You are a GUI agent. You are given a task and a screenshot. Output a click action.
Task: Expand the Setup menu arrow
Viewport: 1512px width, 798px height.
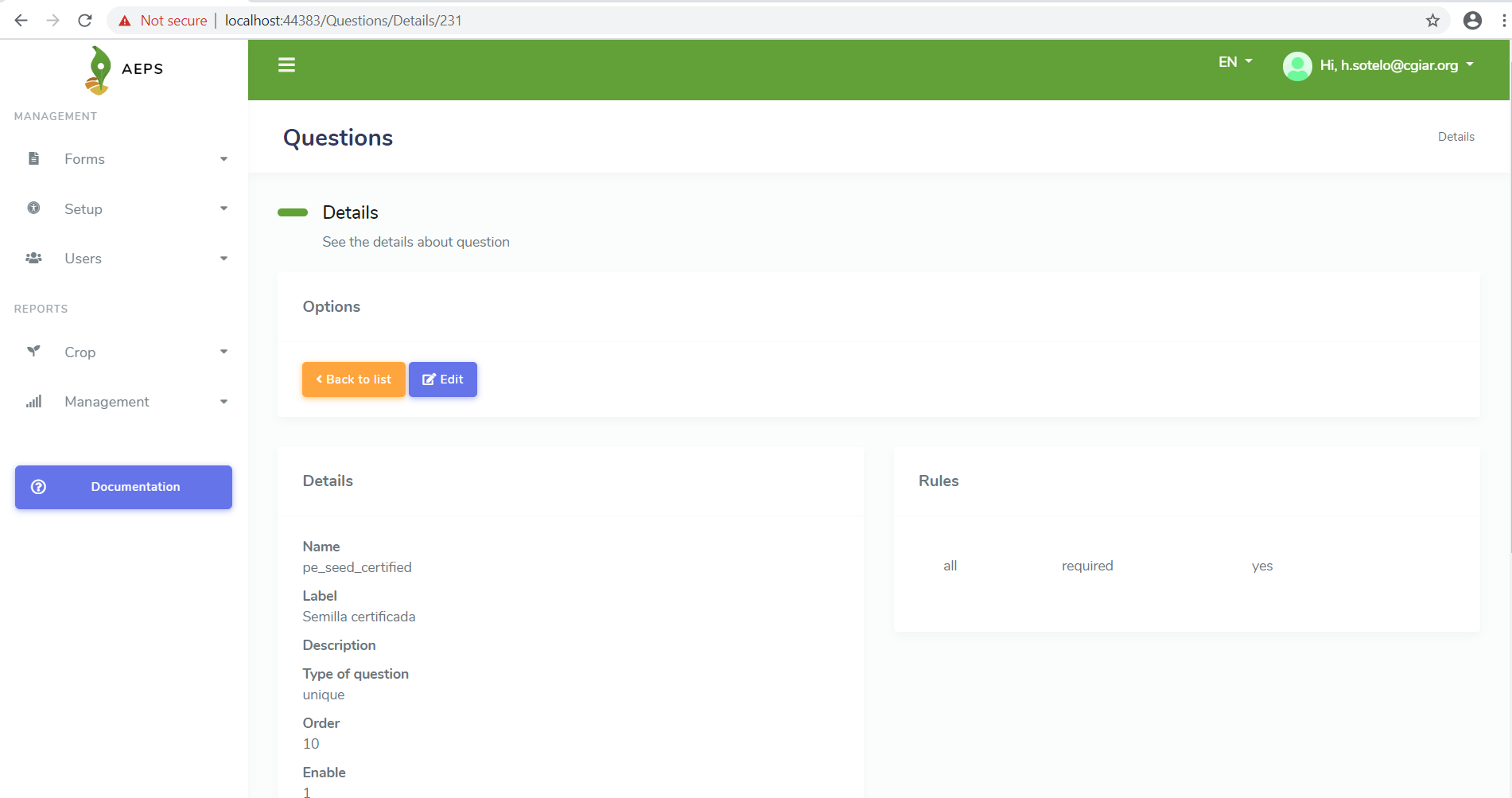(223, 208)
